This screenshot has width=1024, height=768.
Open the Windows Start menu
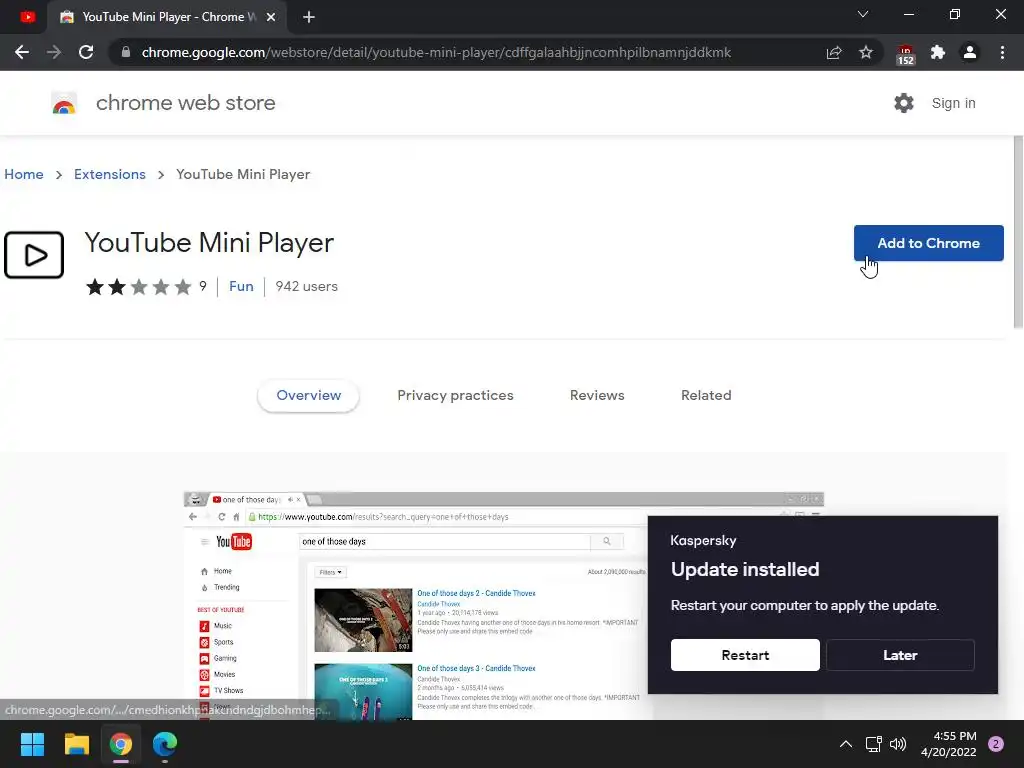(x=32, y=744)
